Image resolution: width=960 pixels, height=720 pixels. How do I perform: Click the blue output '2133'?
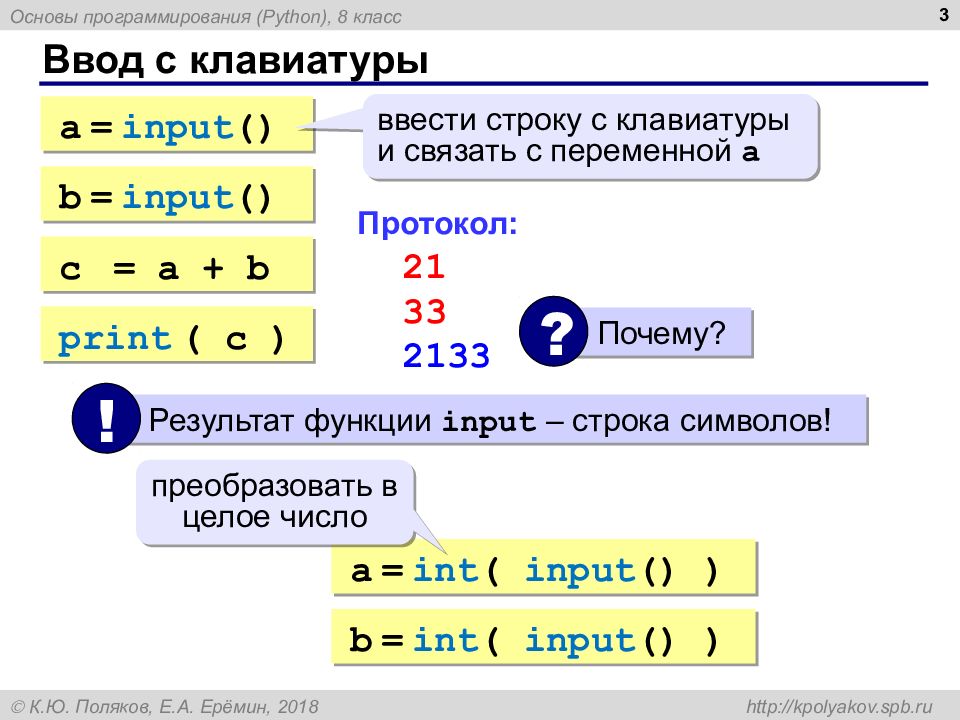(446, 356)
